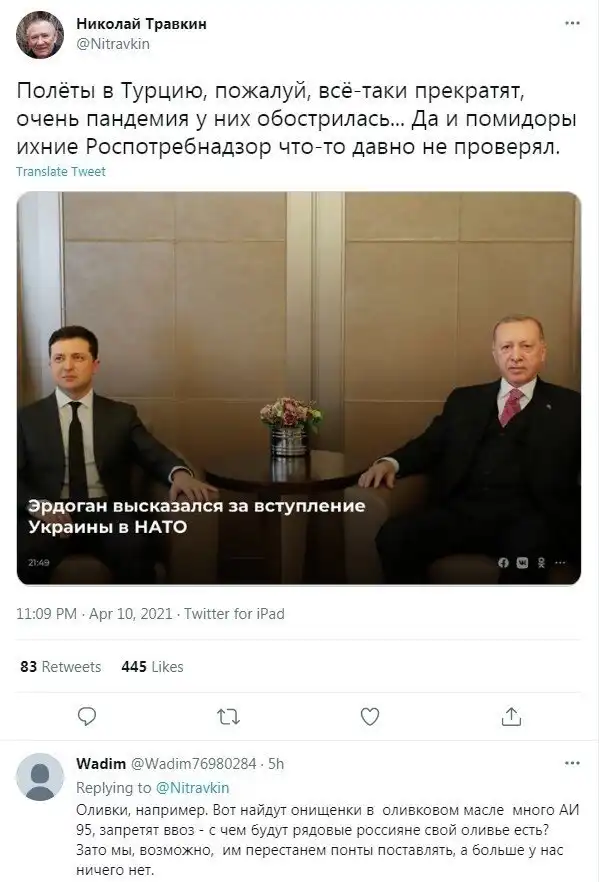599x882 pixels.
Task: Open the tweet's three-dot more menu
Action: [572, 24]
